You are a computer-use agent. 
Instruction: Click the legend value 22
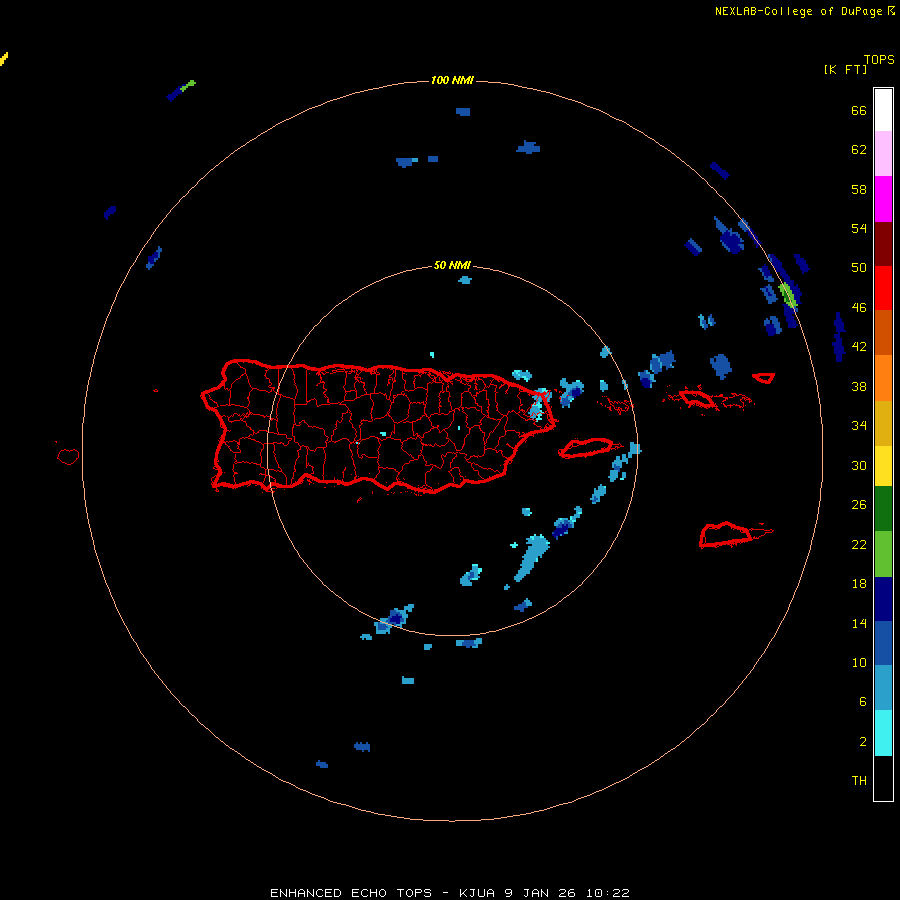[x=859, y=544]
